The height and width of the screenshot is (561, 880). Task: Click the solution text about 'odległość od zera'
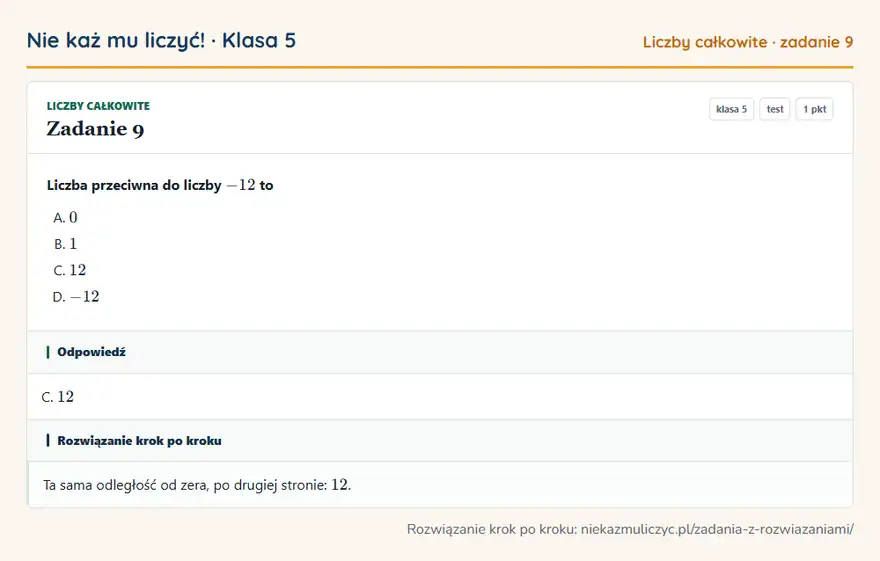click(197, 485)
